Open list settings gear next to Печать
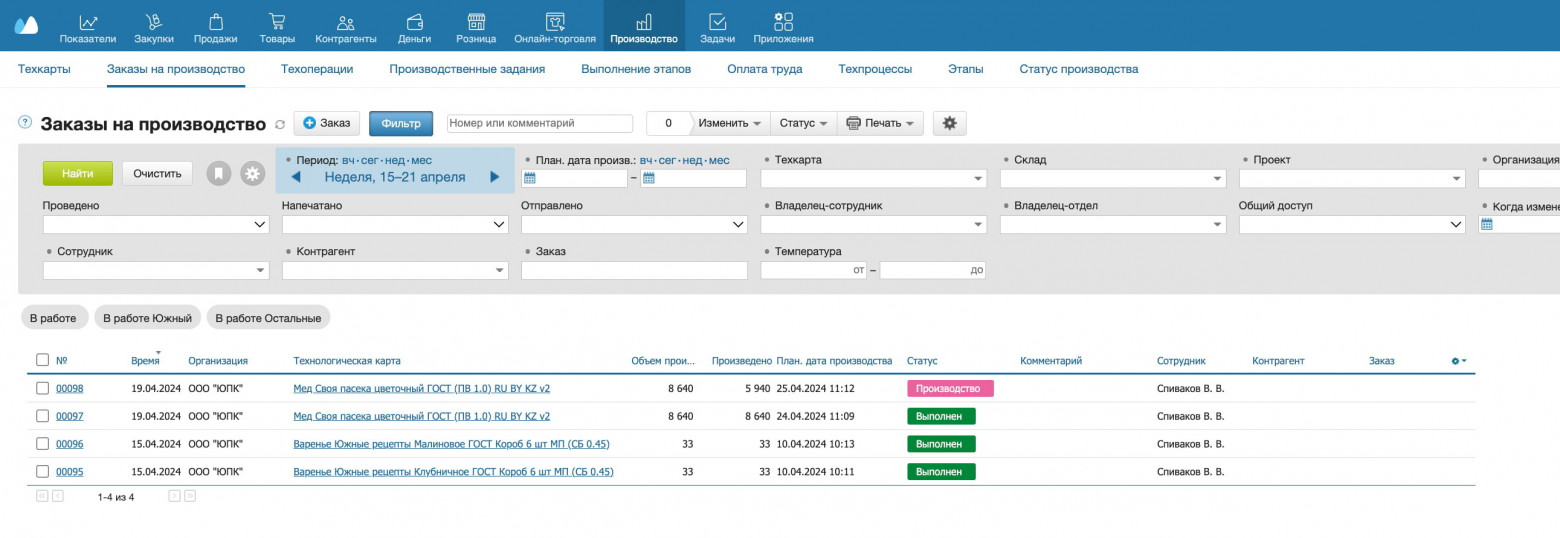This screenshot has height=538, width=1560. (x=949, y=123)
